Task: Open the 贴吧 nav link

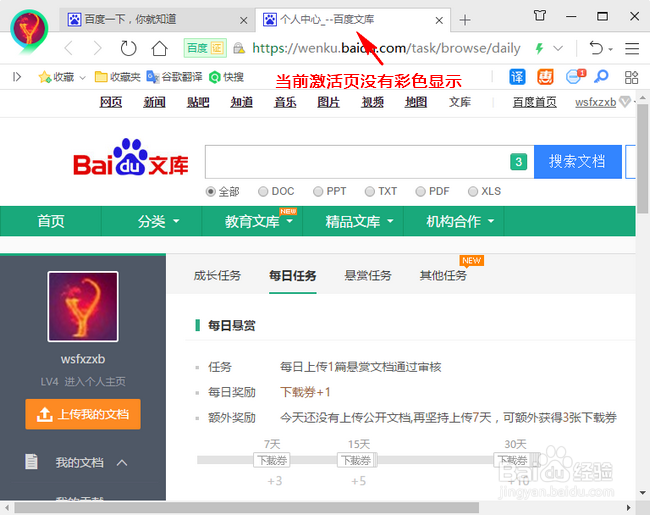Action: coord(198,102)
